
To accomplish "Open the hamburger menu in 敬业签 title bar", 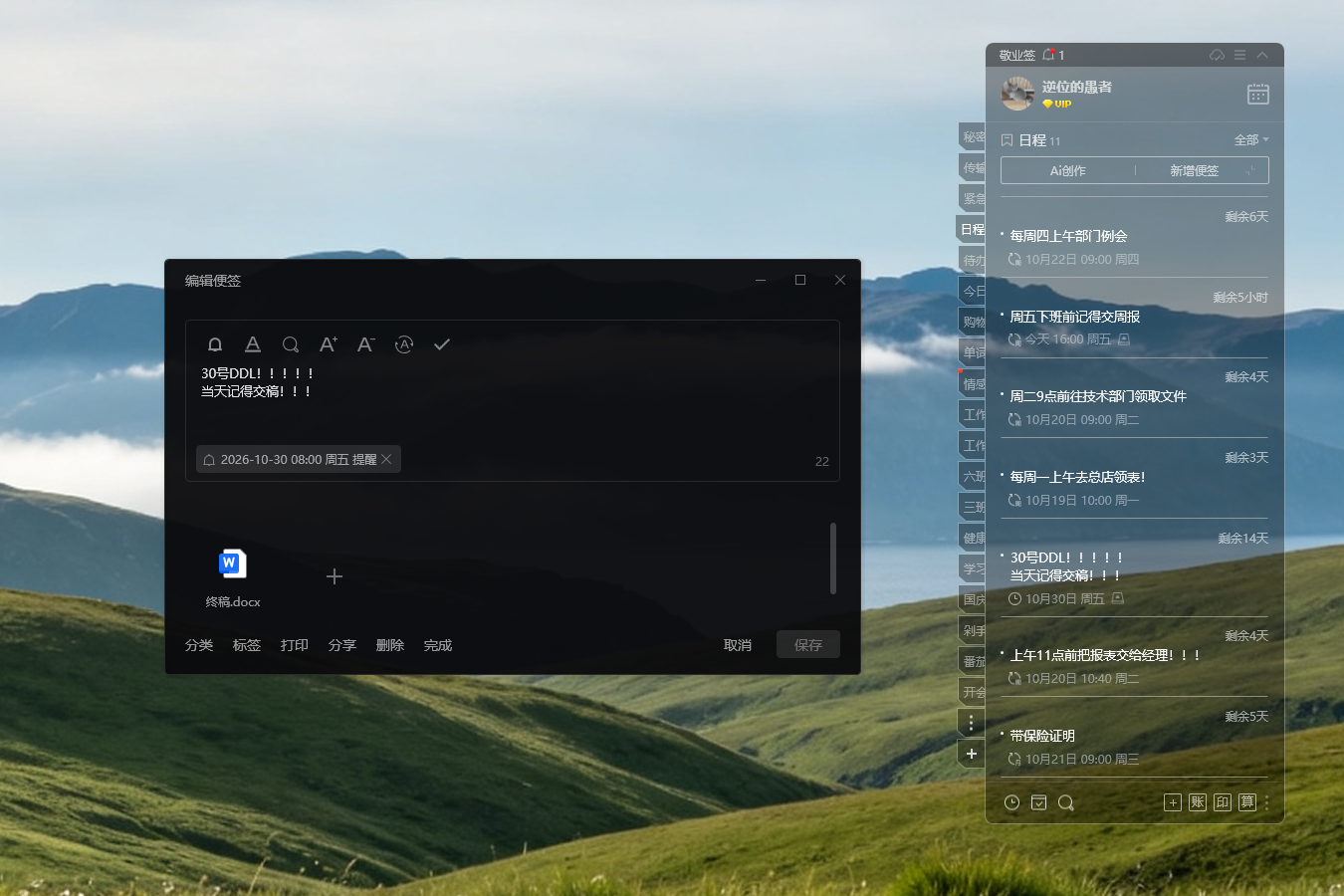I will 1239,55.
